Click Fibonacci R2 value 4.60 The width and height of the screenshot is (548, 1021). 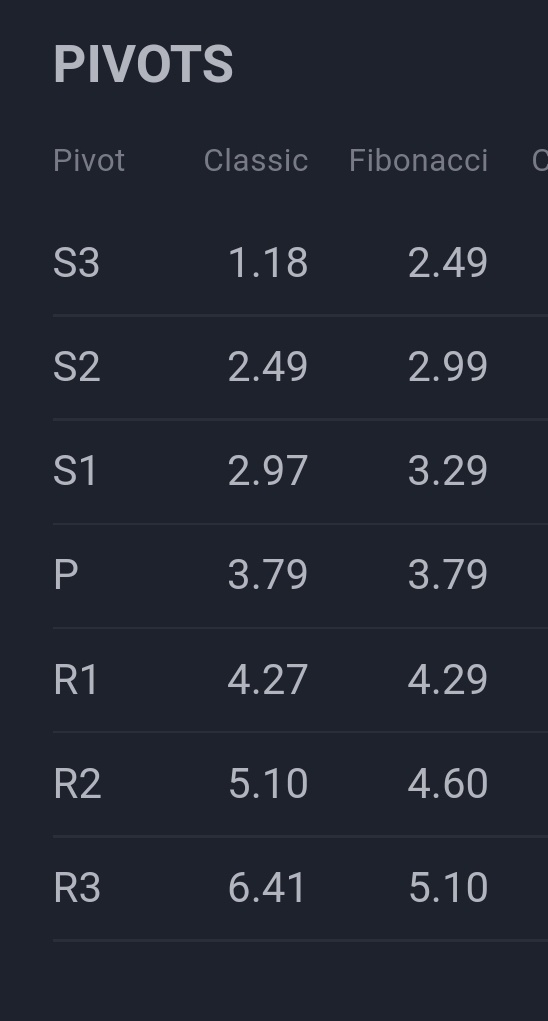pyautogui.click(x=448, y=783)
